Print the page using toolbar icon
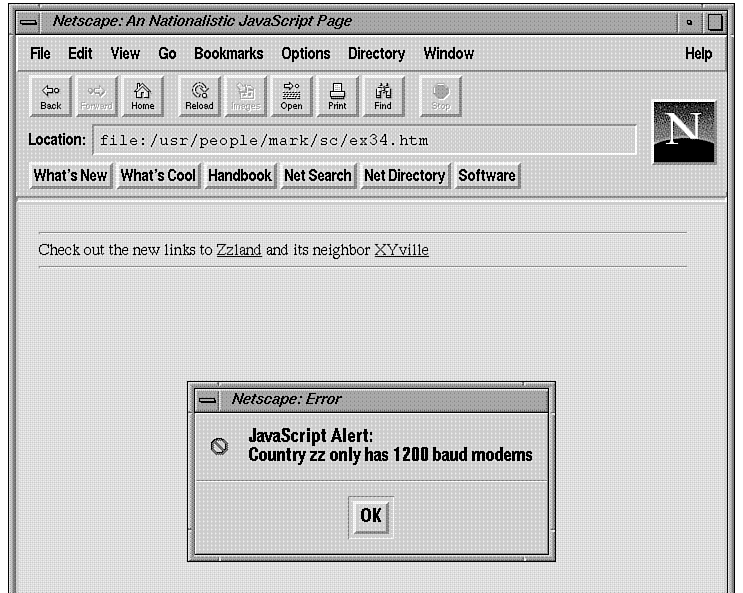743x593 pixels. point(337,95)
